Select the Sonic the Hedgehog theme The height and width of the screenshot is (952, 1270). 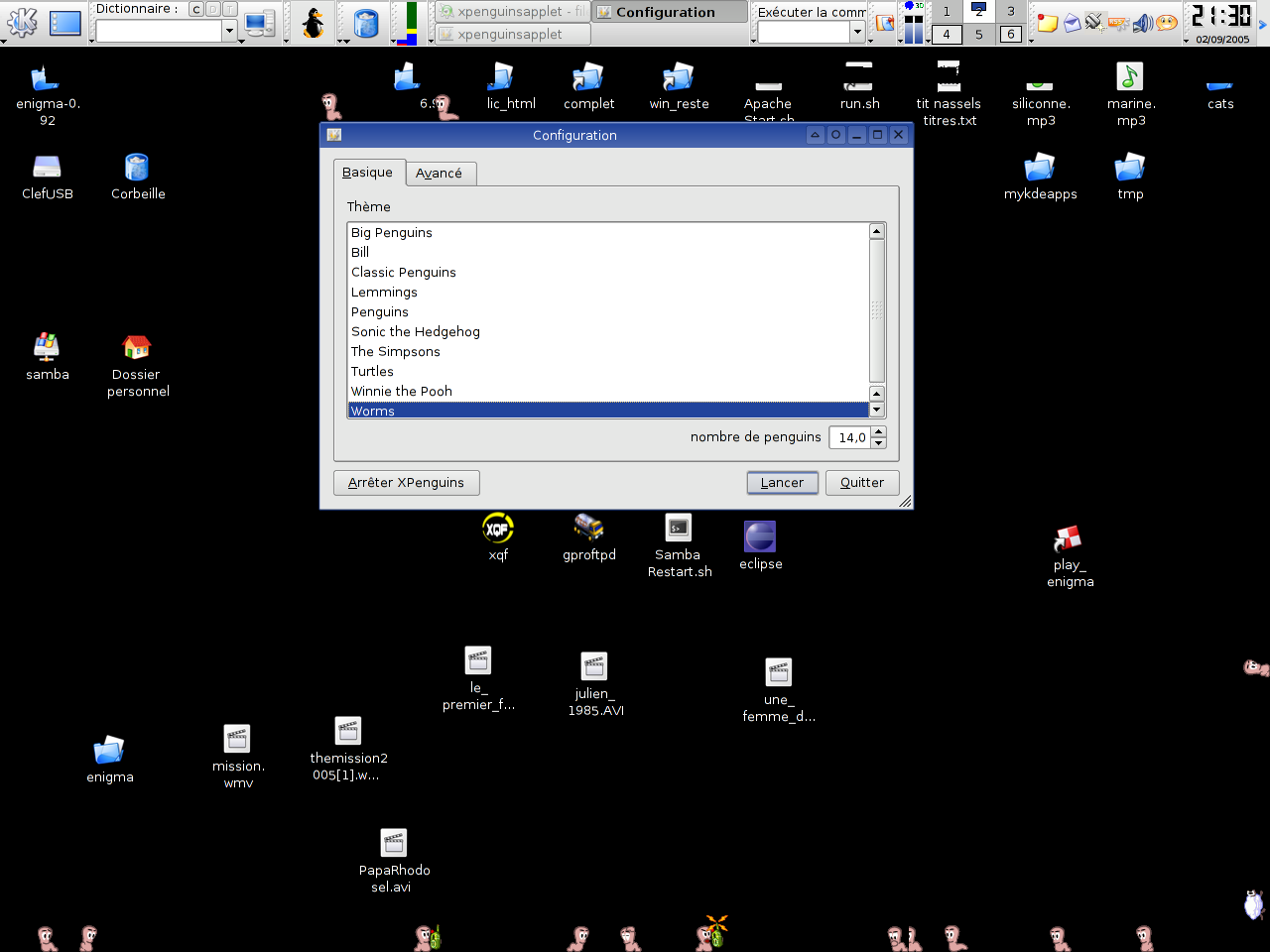[x=608, y=331]
